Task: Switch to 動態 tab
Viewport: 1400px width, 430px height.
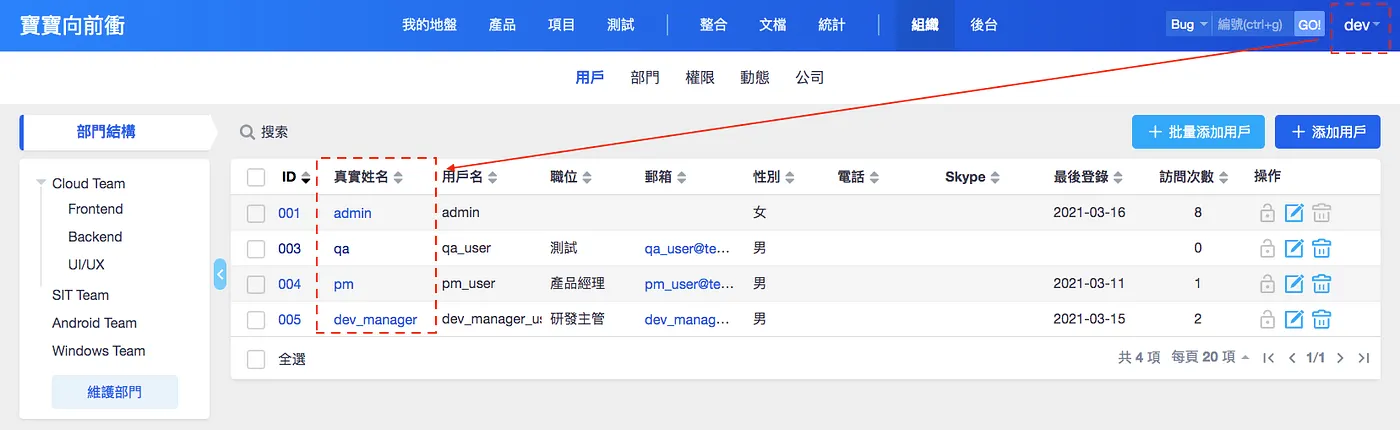Action: tap(755, 77)
